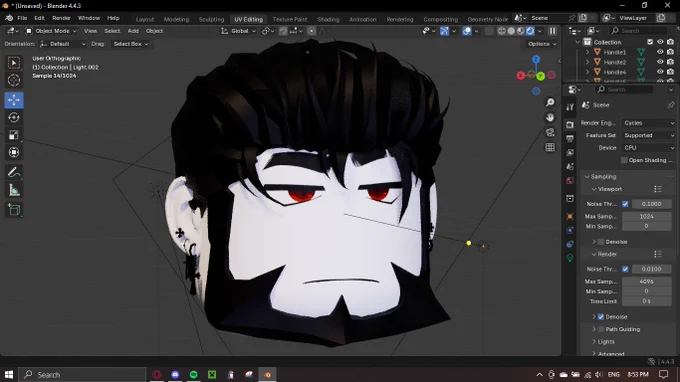
Task: Activate the Move tool
Action: pyautogui.click(x=14, y=100)
